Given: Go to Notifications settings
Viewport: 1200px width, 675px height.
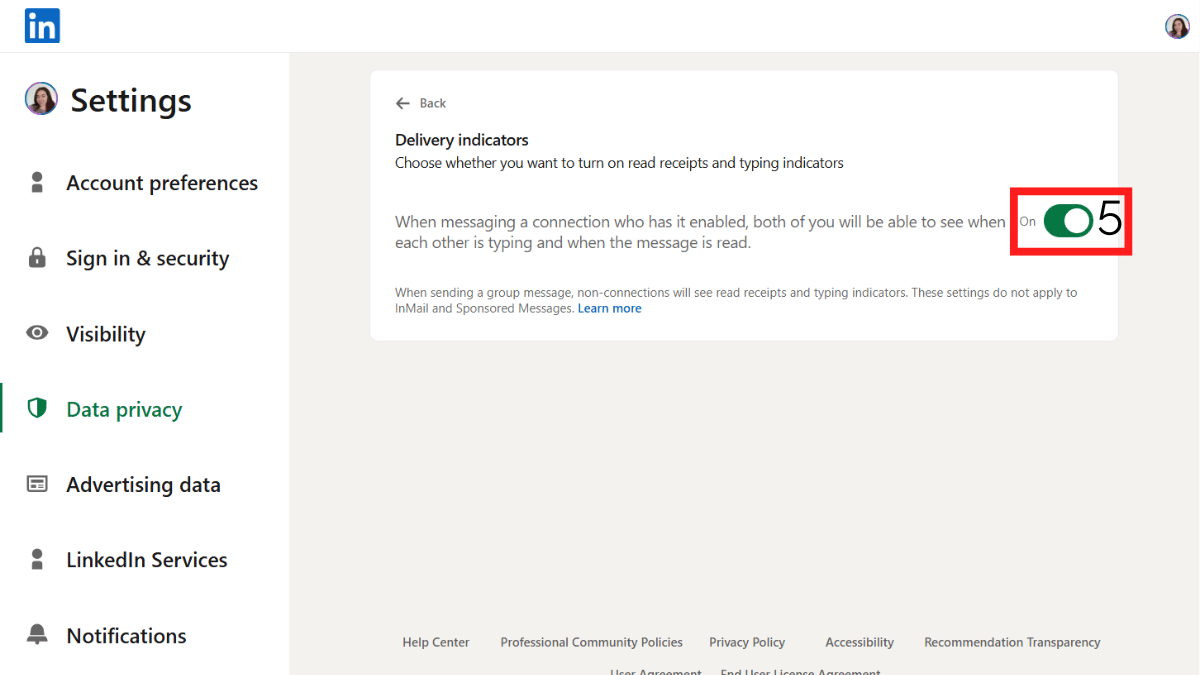Looking at the screenshot, I should click(x=126, y=636).
